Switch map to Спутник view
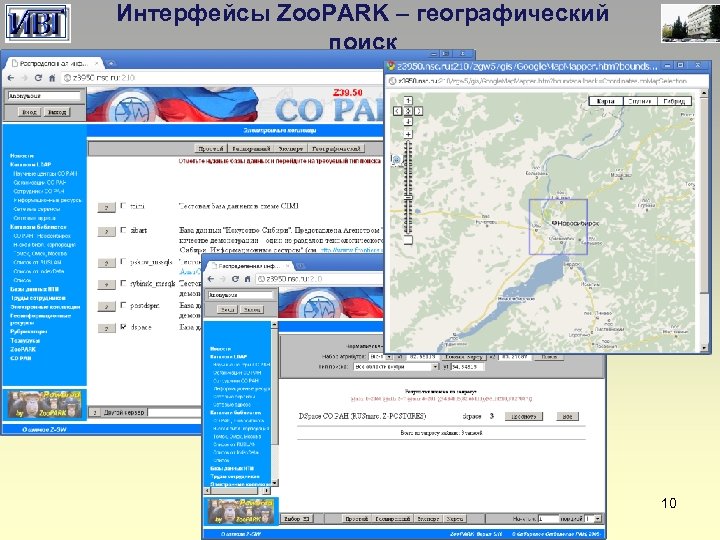 coord(640,101)
